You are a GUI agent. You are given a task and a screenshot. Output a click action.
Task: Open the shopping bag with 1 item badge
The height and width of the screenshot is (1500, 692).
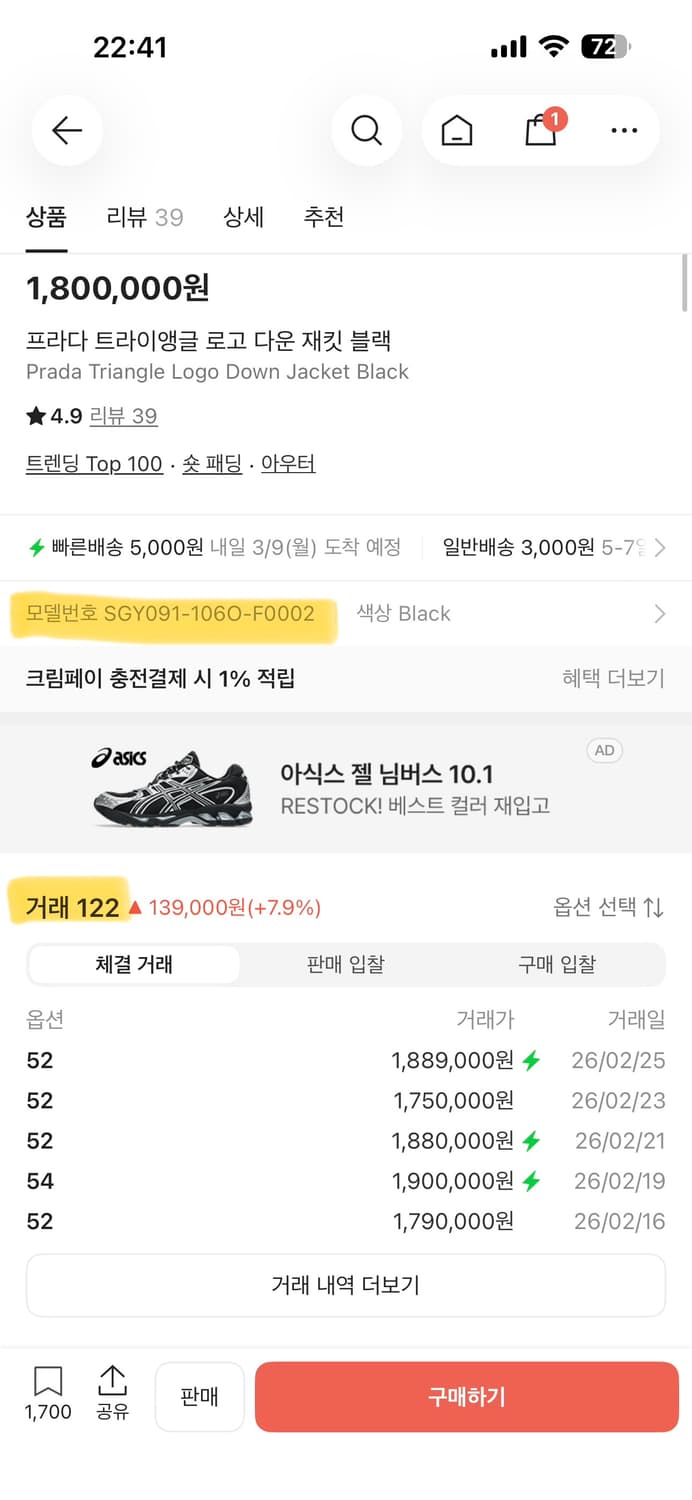(x=540, y=132)
